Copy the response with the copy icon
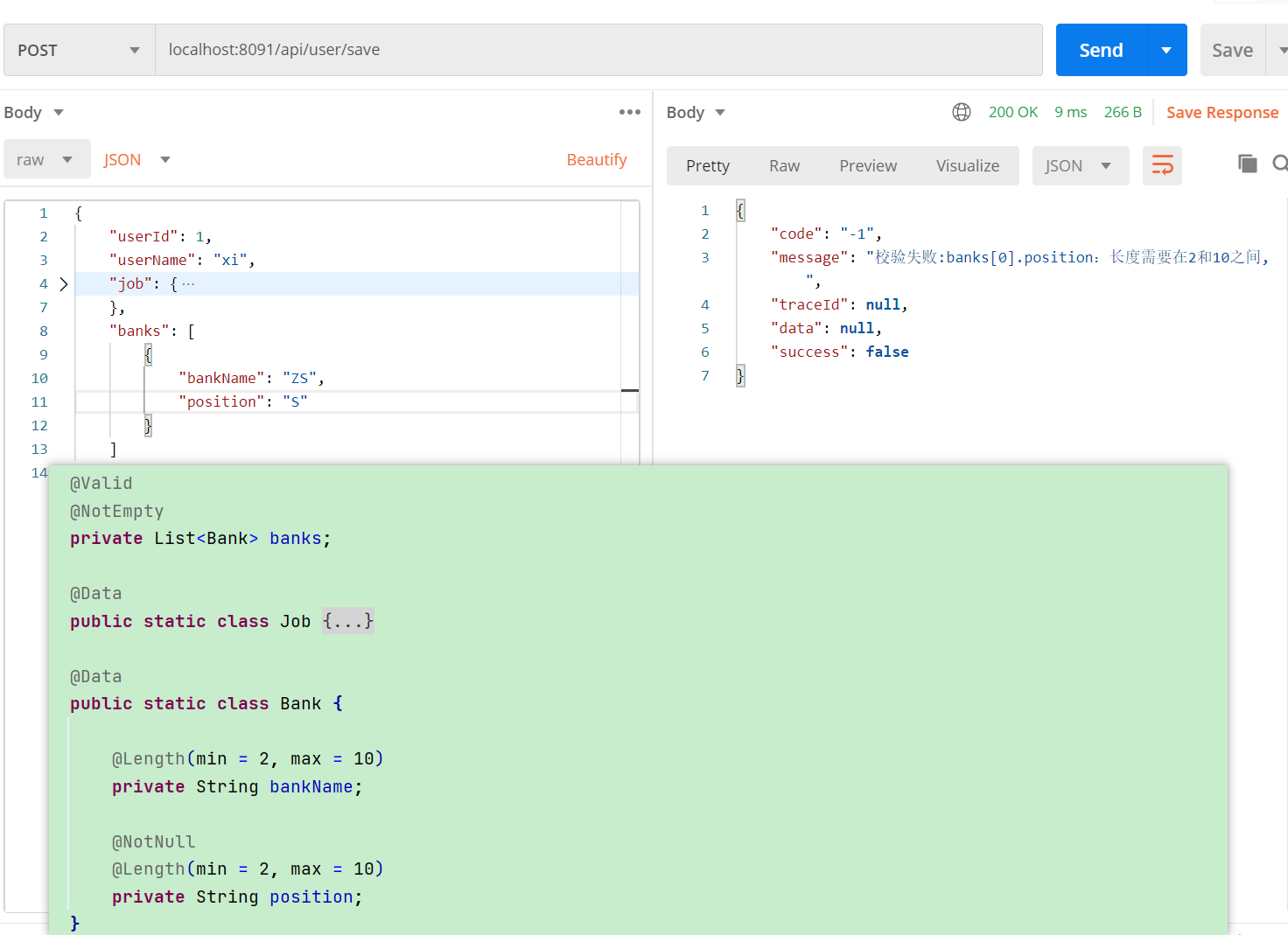Viewport: 1288px width, 935px height. pyautogui.click(x=1247, y=164)
